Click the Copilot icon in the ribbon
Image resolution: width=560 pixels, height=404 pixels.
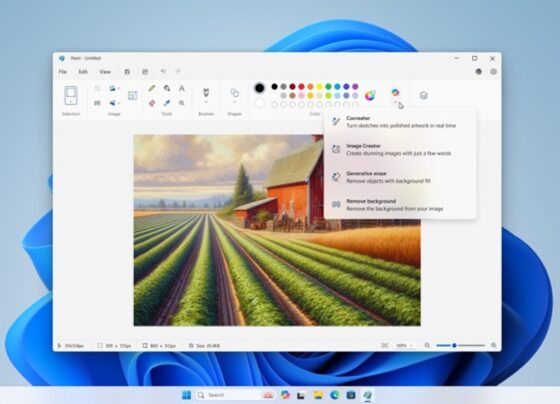click(395, 93)
